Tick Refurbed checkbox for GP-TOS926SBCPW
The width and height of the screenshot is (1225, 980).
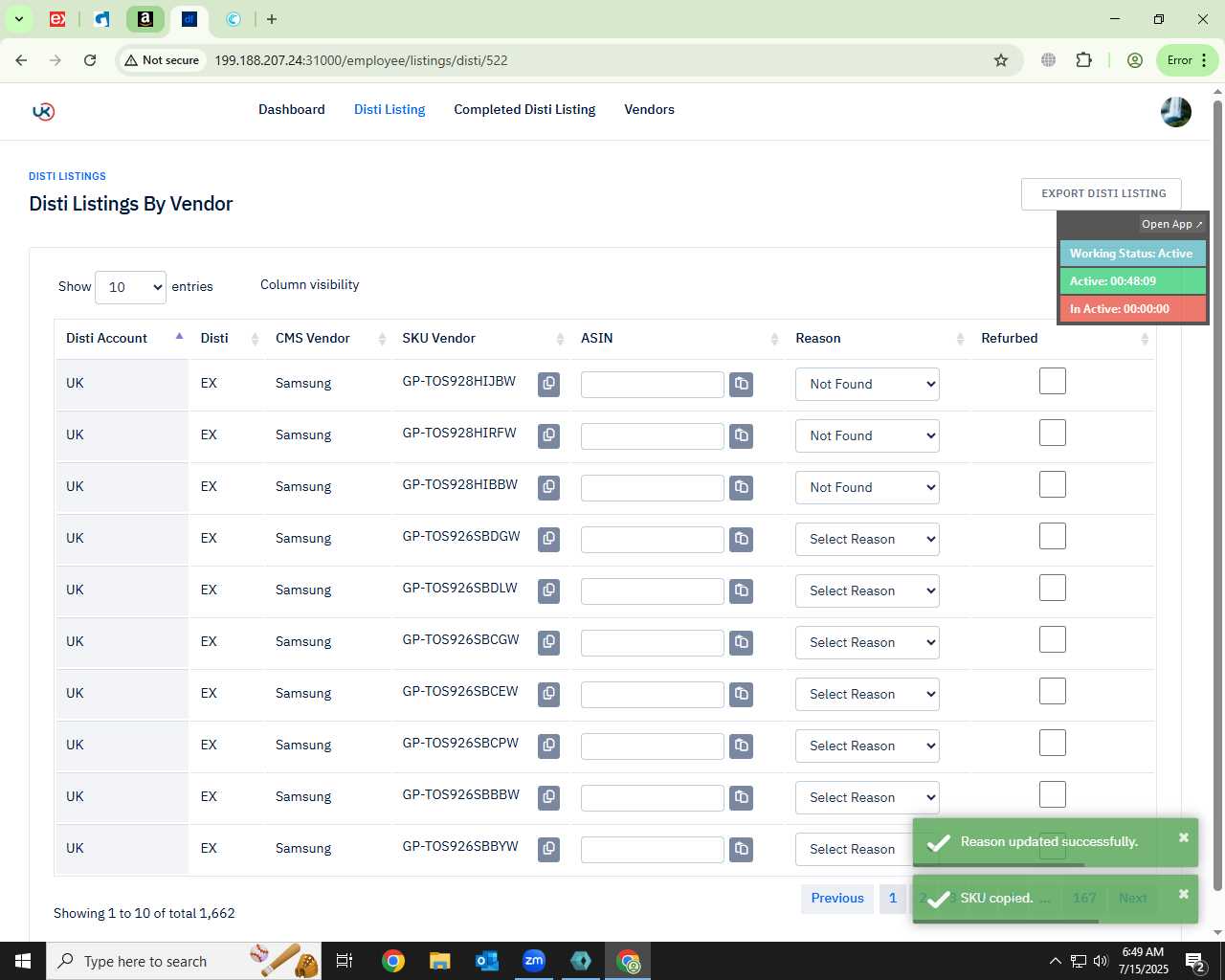1053,743
